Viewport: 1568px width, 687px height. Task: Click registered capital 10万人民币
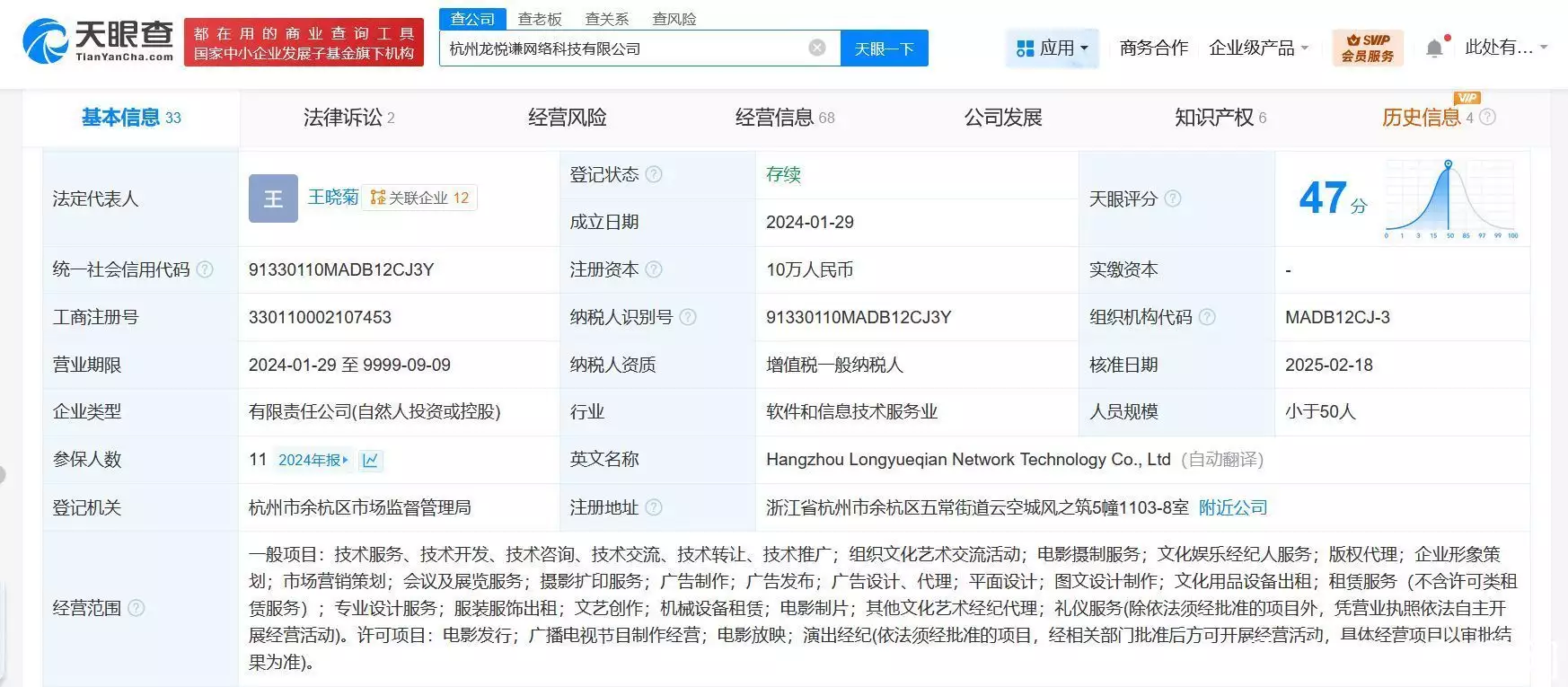click(810, 269)
